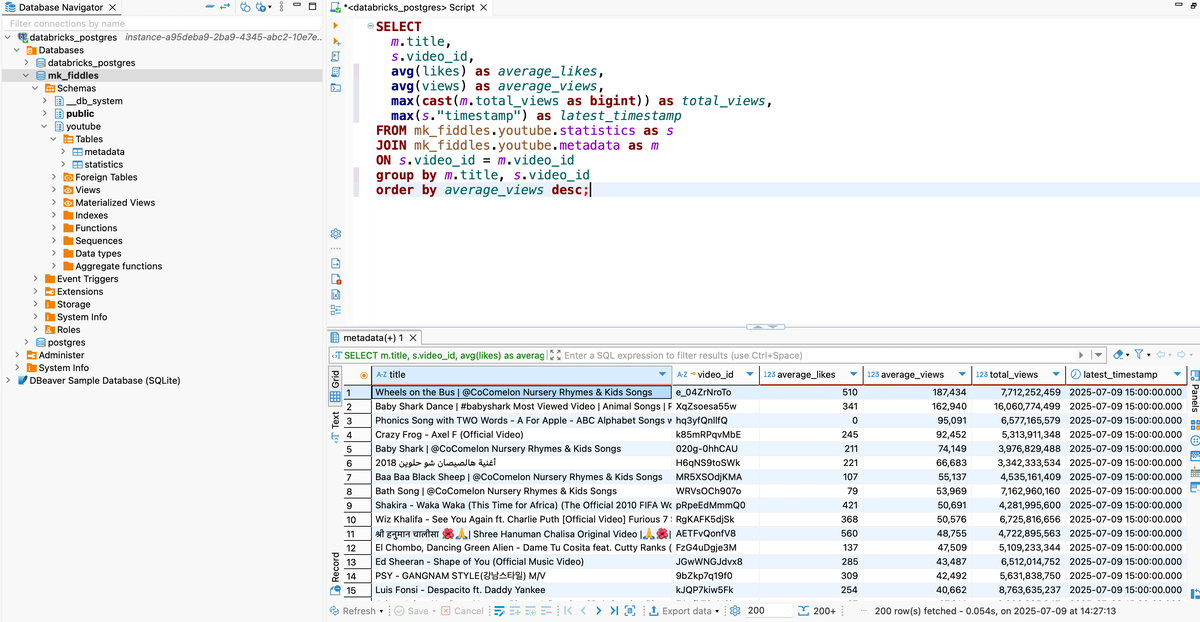
Task: Click the Collapse All icon in Database Navigator
Action: click(x=210, y=7)
